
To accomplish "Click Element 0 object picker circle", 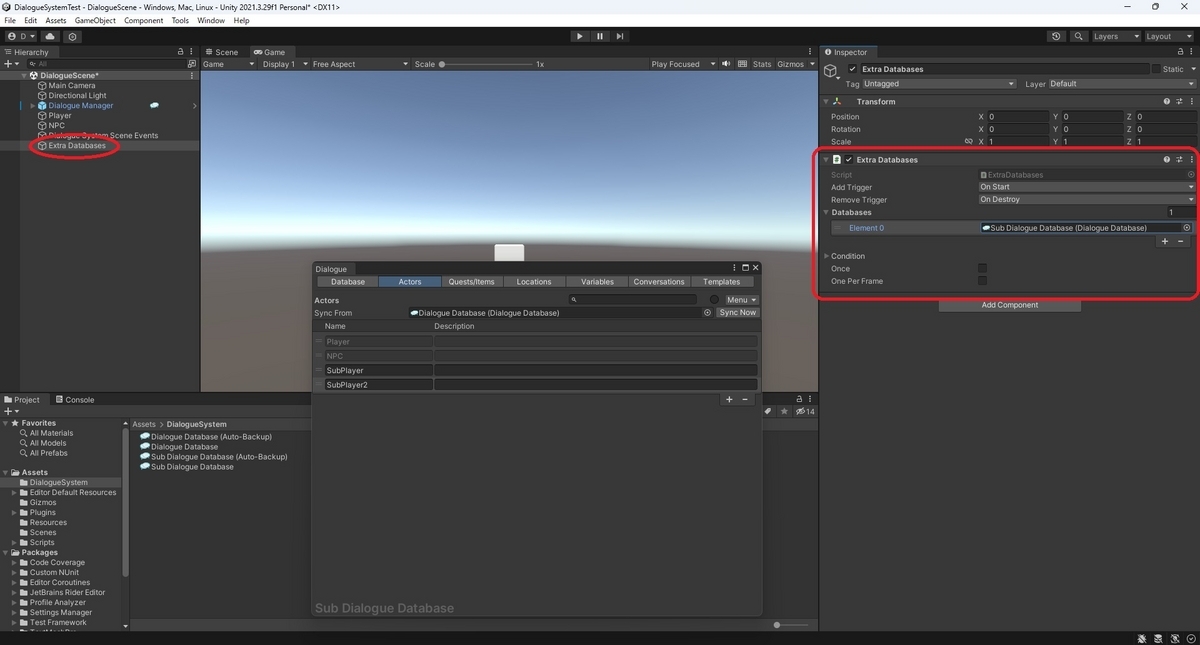I will click(1187, 228).
